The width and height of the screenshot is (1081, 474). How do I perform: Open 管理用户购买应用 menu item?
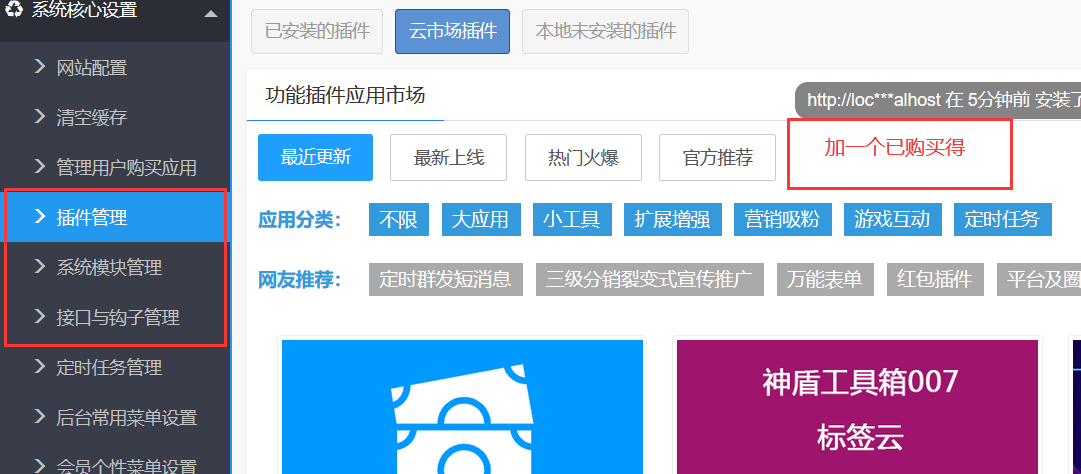(126, 167)
